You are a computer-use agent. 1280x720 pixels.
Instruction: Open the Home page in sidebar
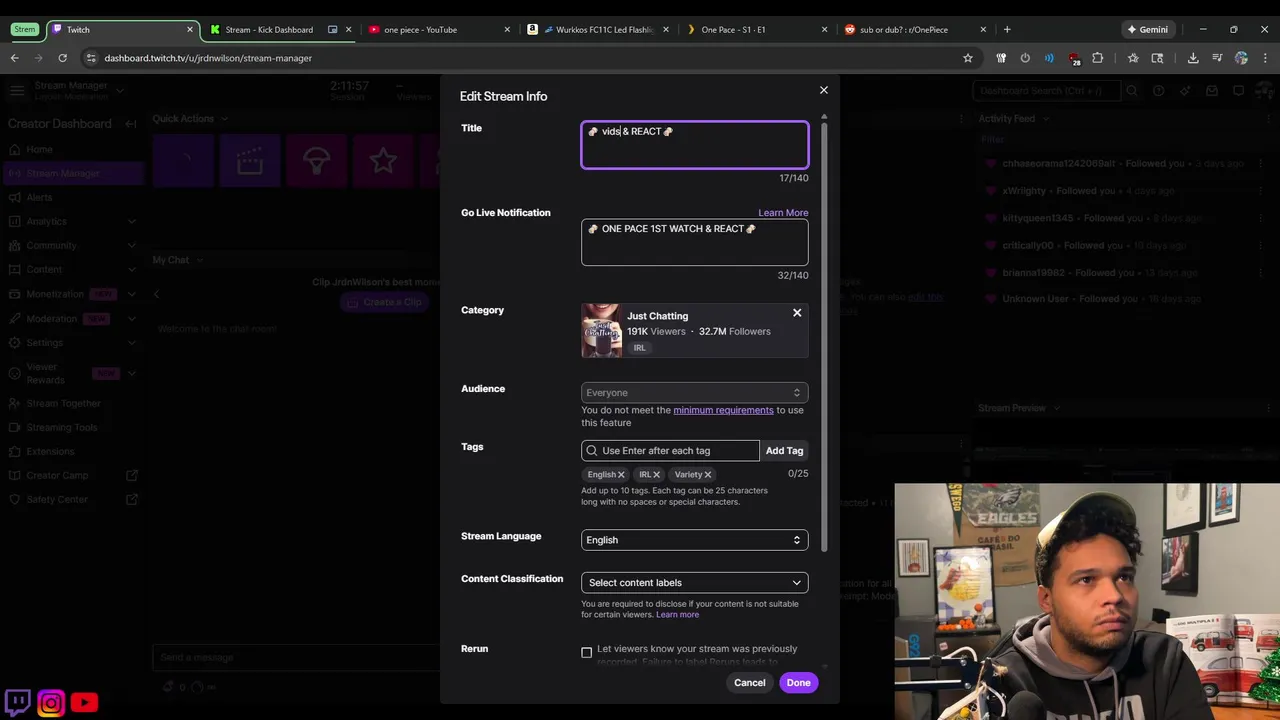coord(39,149)
